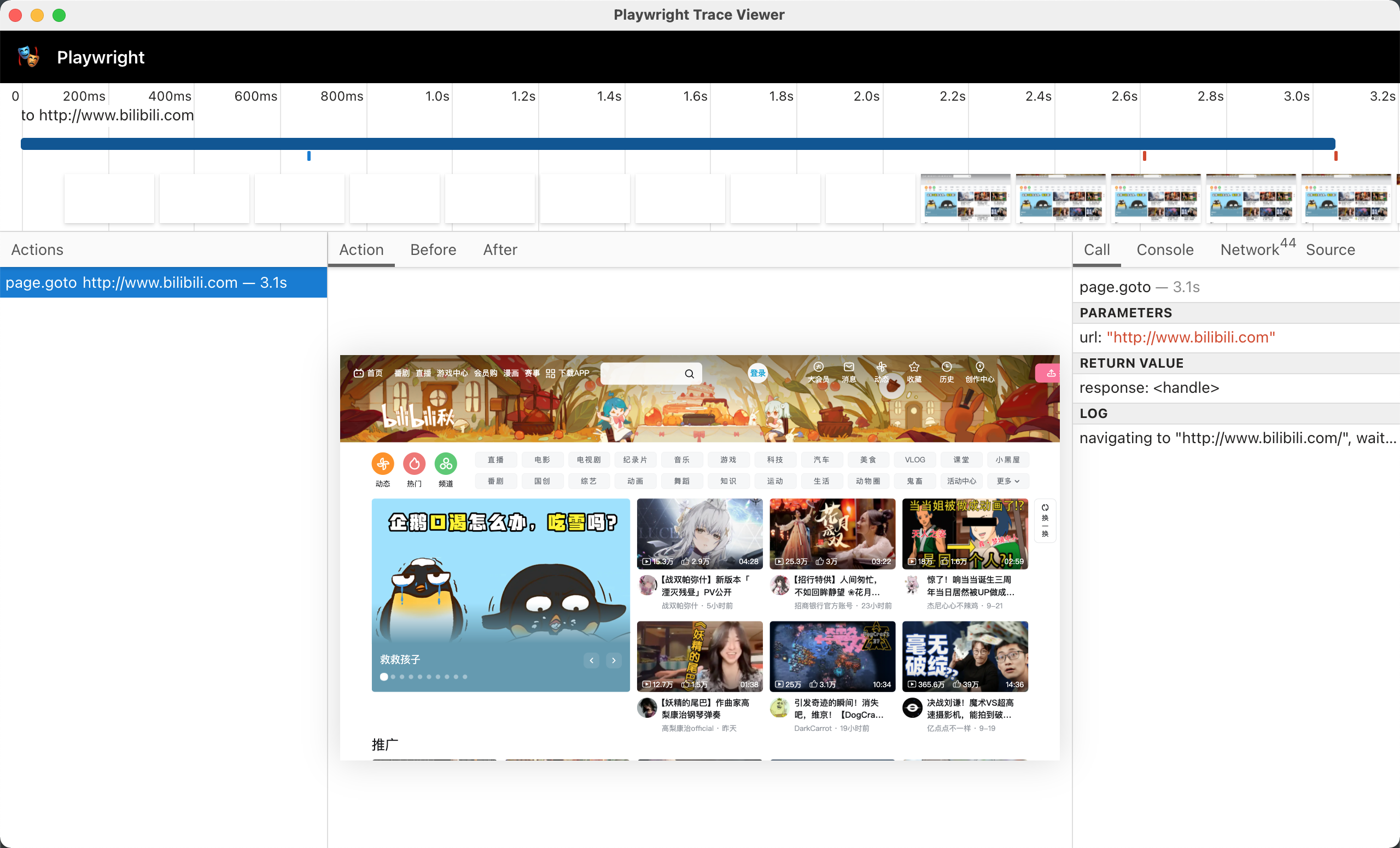Click the blue page.goto timeline bar
1400x848 pixels.
coord(677,144)
